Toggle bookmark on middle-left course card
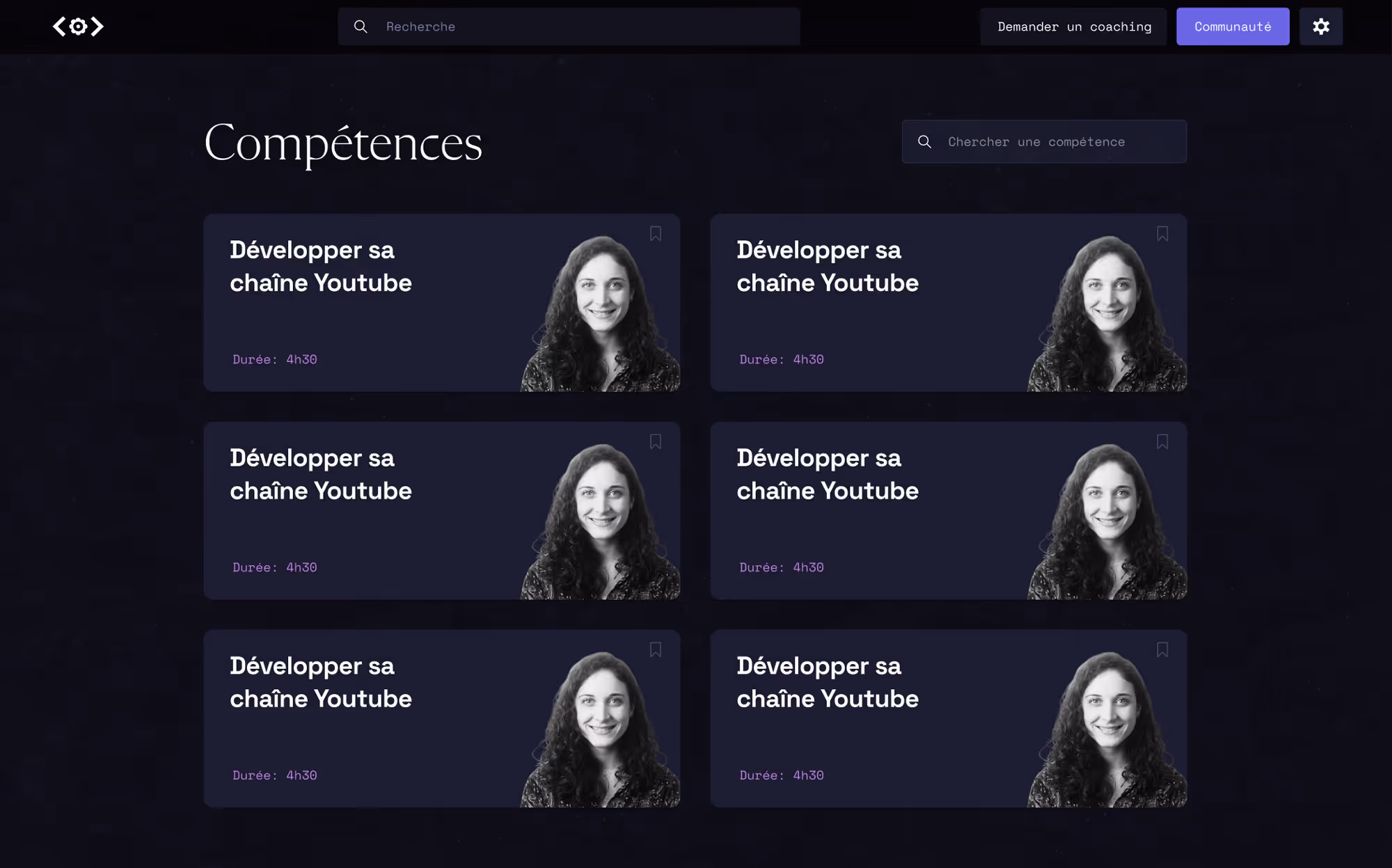 (x=656, y=442)
